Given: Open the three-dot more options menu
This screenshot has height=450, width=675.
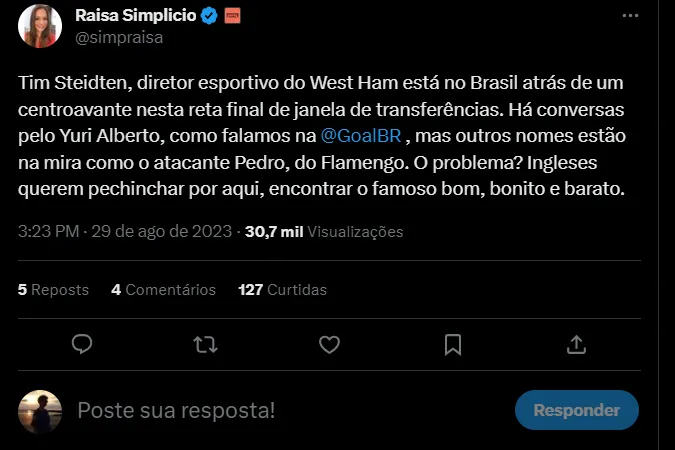Looking at the screenshot, I should pyautogui.click(x=630, y=16).
